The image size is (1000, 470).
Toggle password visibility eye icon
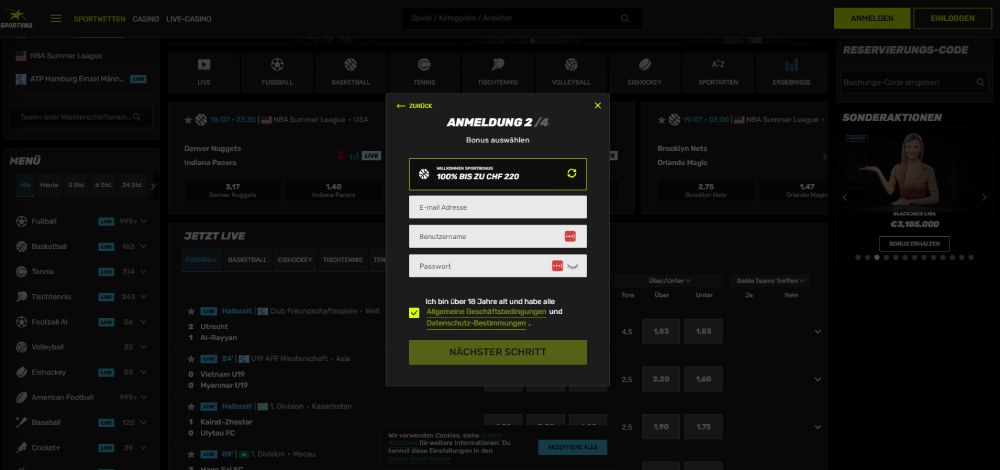(x=575, y=266)
